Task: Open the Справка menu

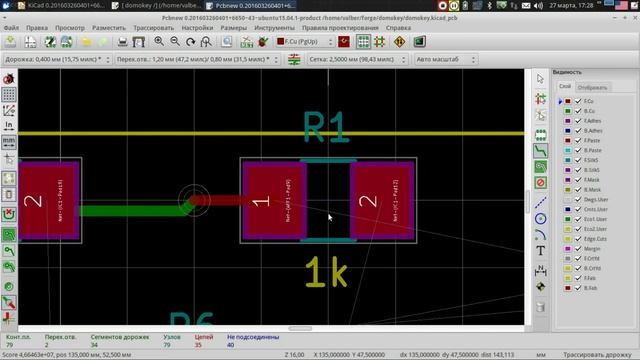Action: pos(398,28)
